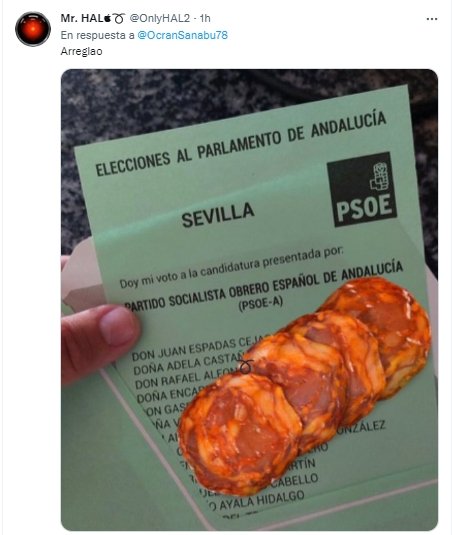Visit the @OnlyHAL2 handle profile

(159, 18)
